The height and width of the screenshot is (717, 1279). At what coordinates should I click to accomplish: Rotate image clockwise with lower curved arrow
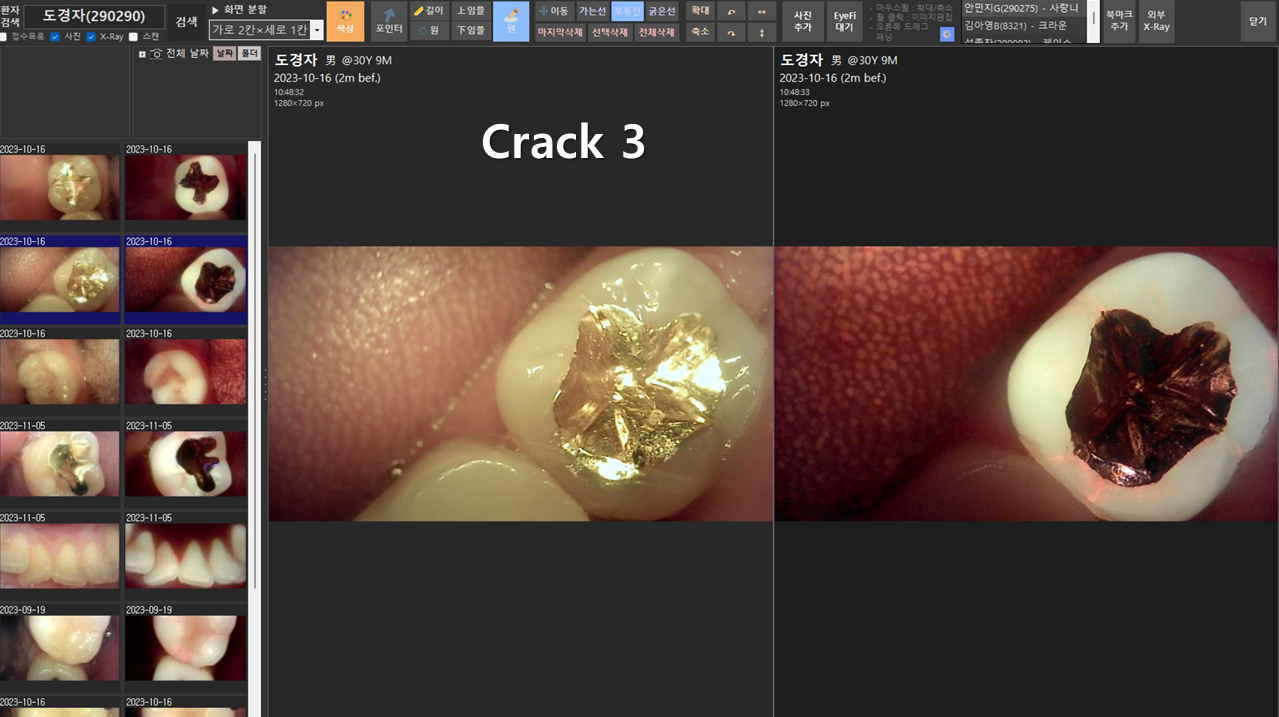click(731, 32)
